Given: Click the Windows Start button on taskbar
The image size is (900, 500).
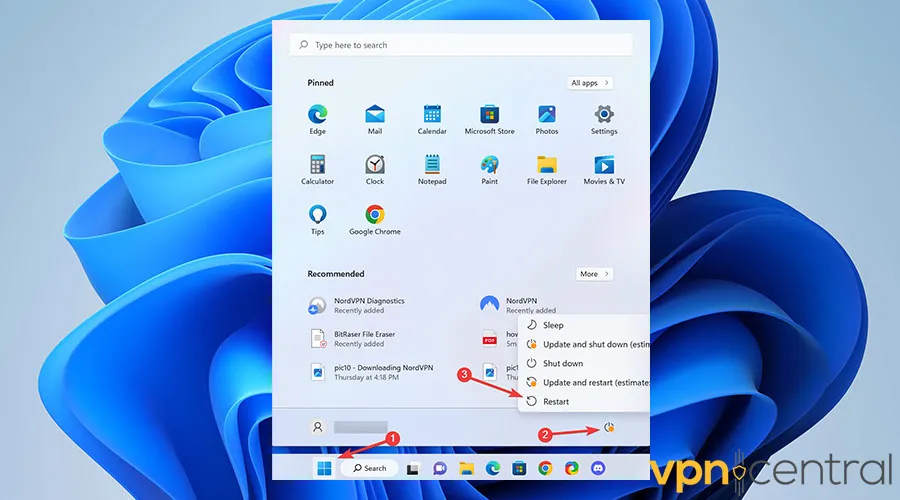Looking at the screenshot, I should pyautogui.click(x=324, y=468).
